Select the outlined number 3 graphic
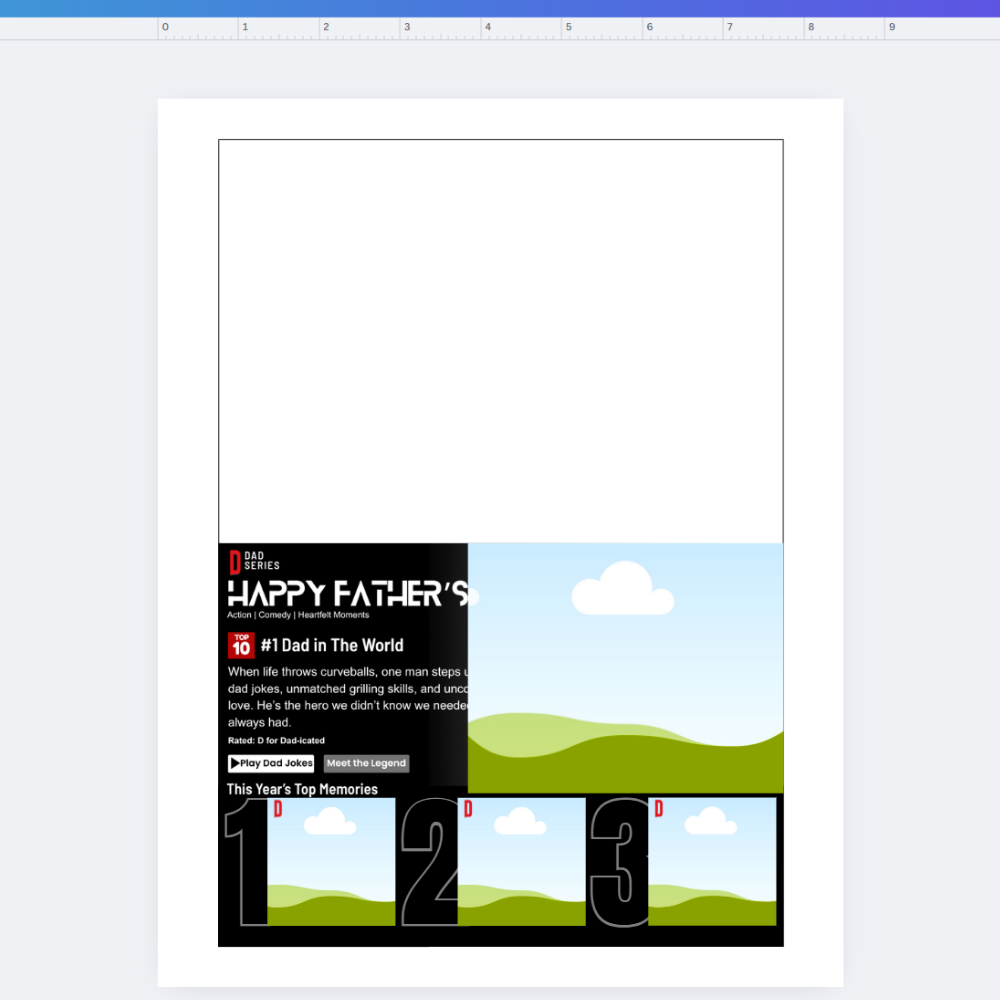 tap(619, 862)
